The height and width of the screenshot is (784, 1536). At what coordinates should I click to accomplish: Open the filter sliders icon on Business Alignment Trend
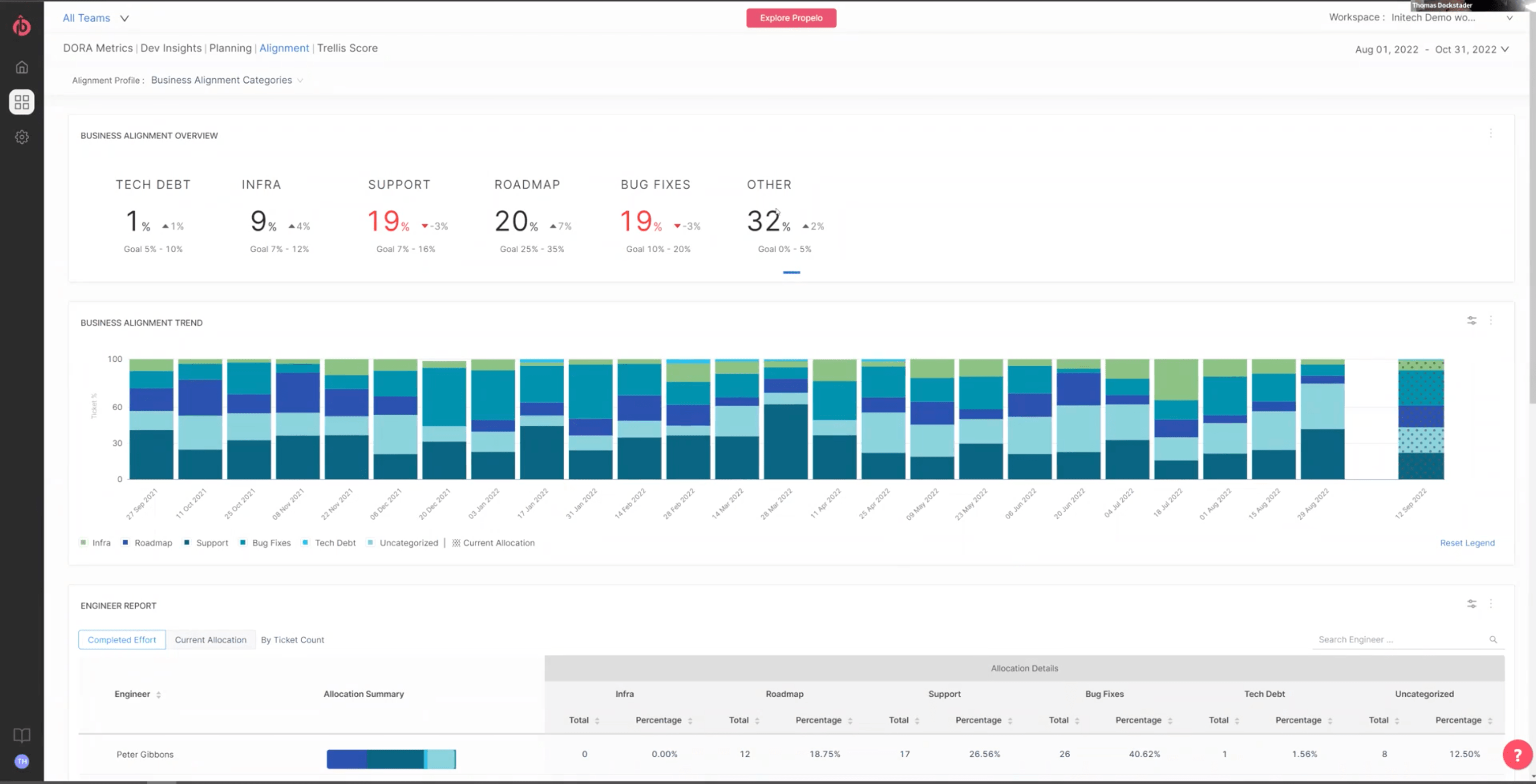(x=1471, y=320)
